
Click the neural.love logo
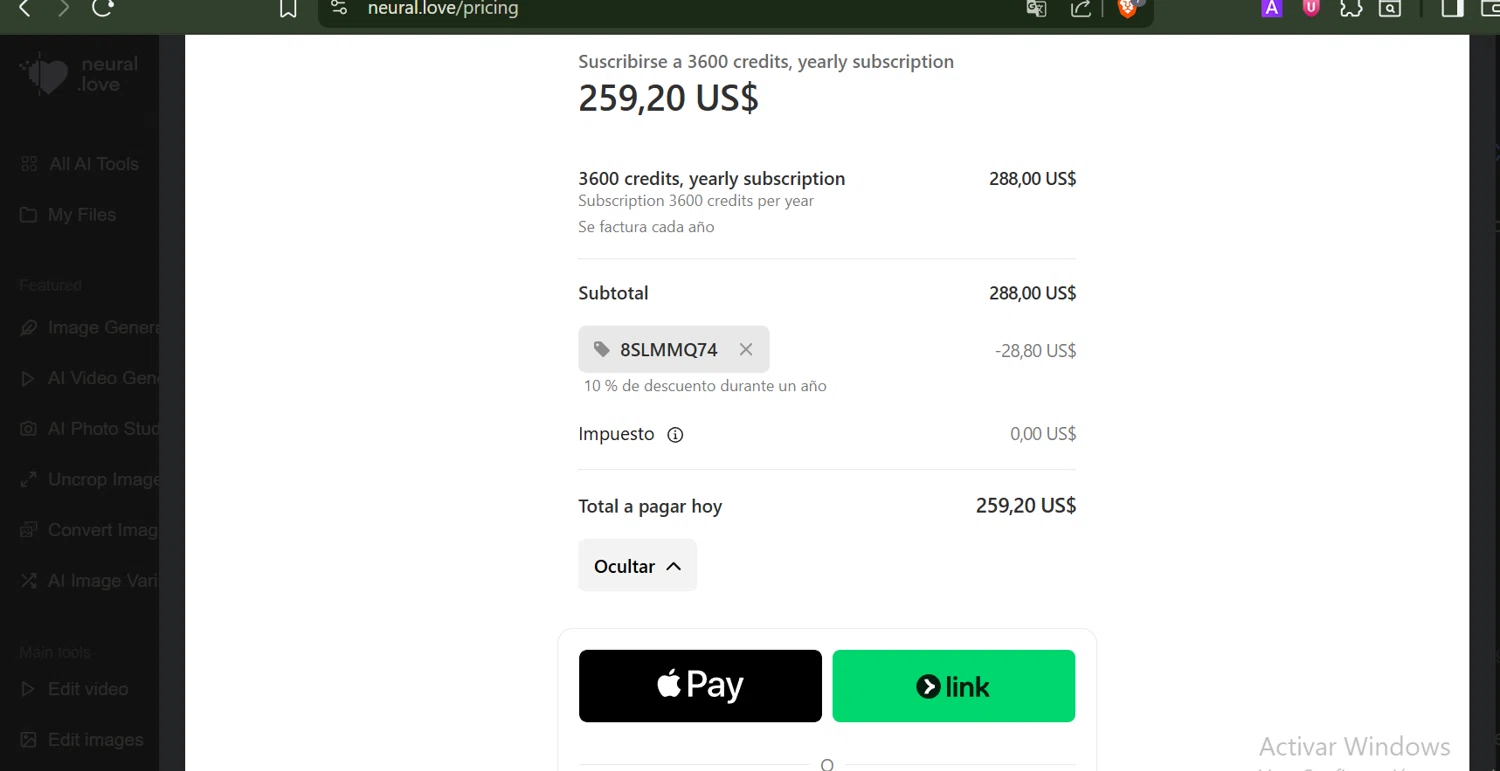click(79, 75)
